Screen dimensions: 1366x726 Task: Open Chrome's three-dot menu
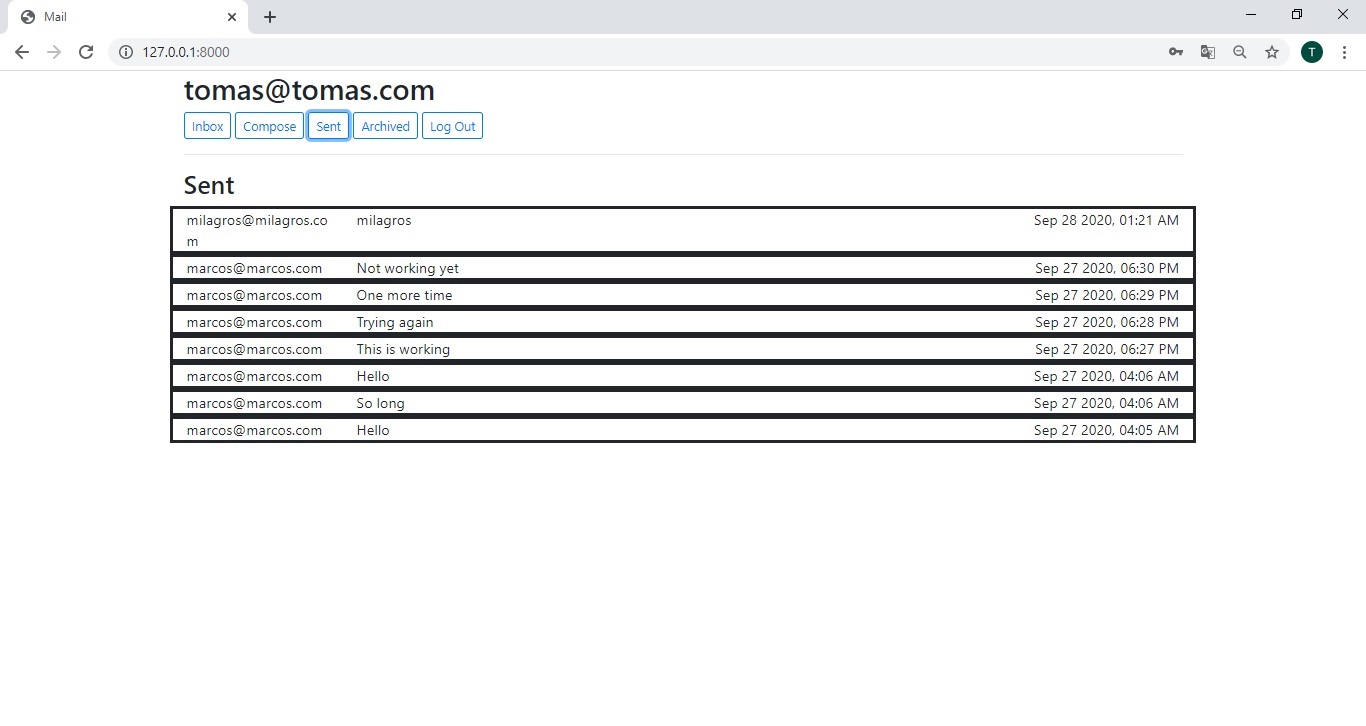click(x=1344, y=52)
